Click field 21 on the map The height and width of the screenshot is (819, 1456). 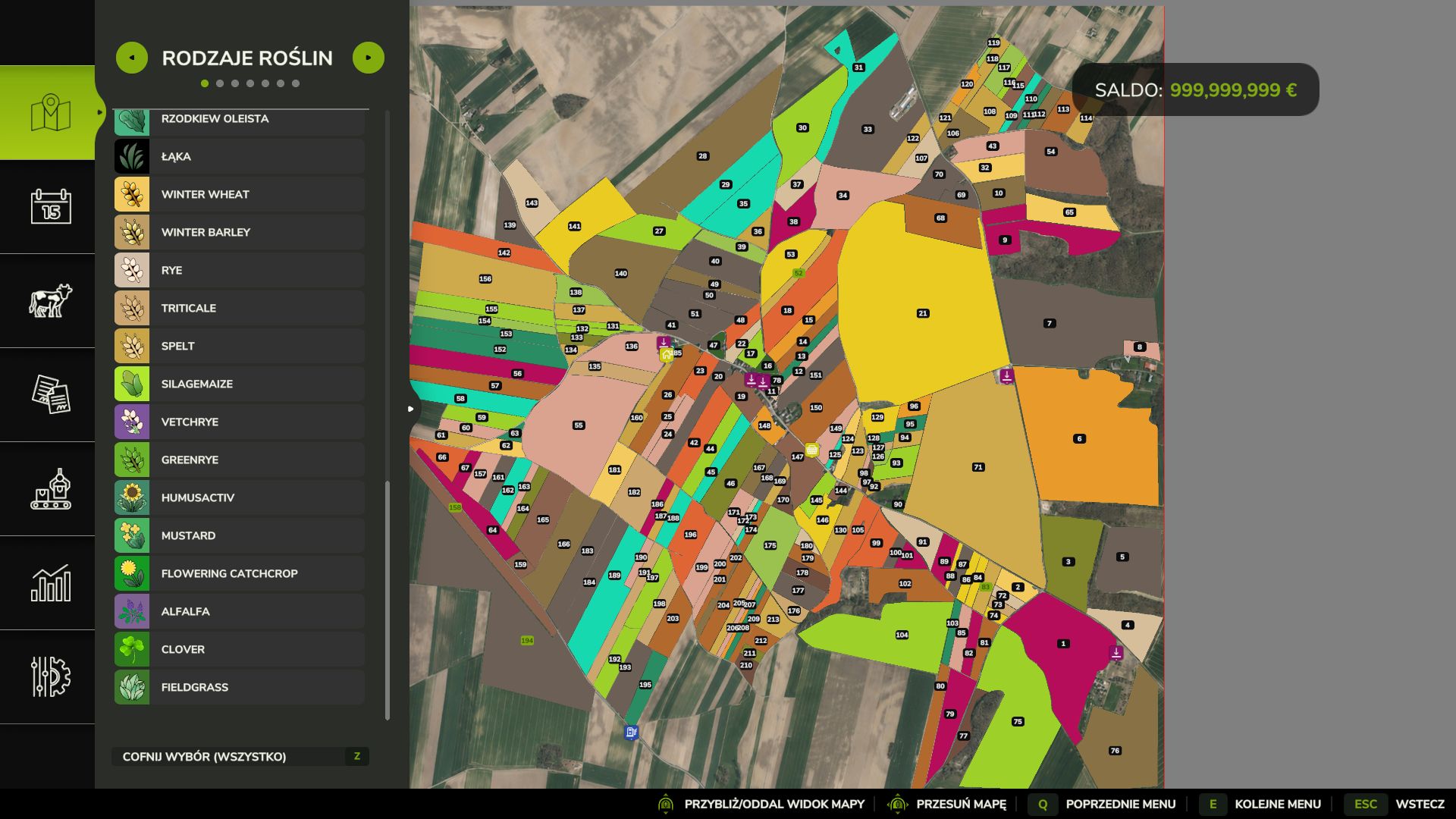point(923,313)
